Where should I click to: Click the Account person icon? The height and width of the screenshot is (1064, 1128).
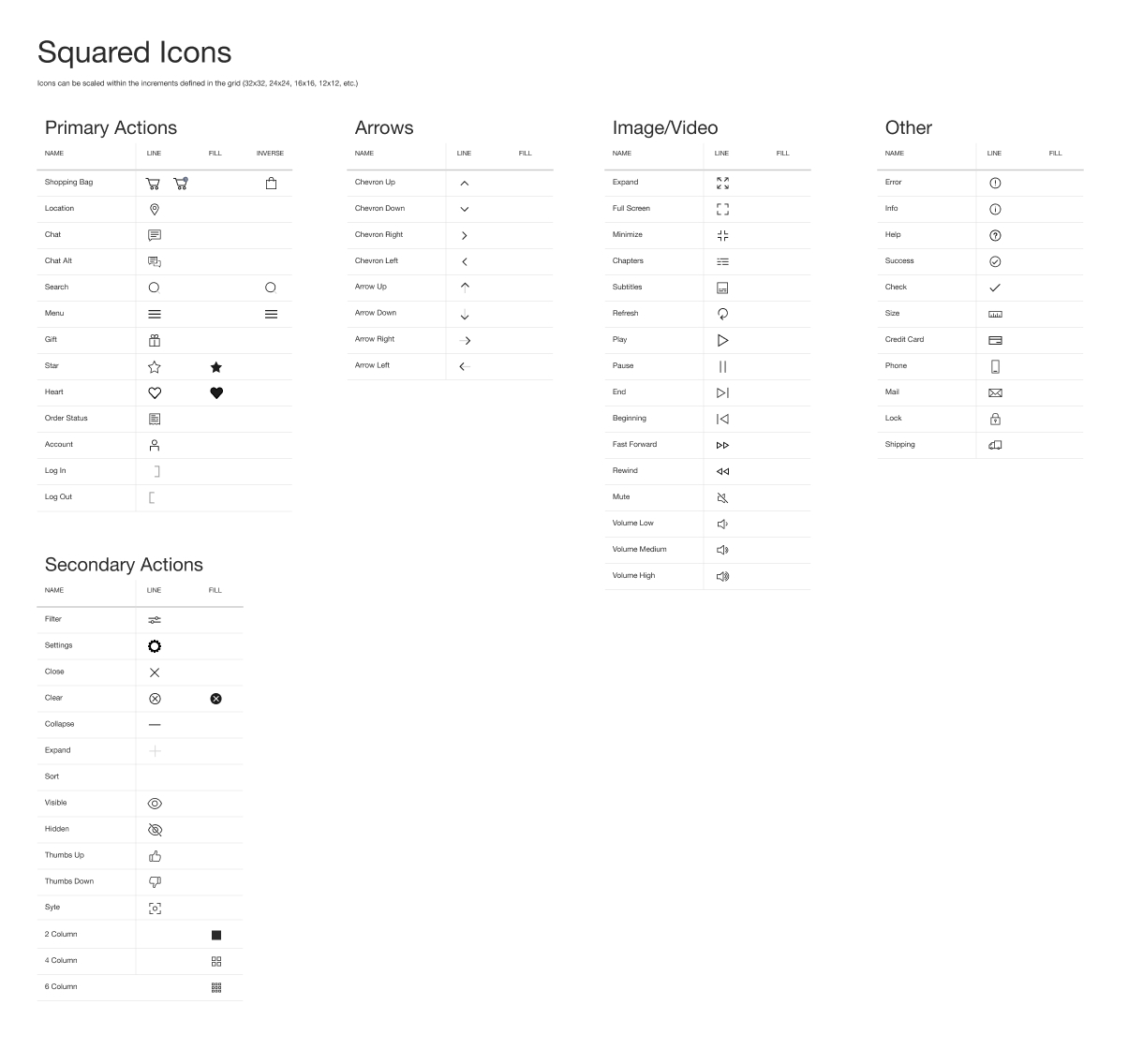pyautogui.click(x=155, y=446)
